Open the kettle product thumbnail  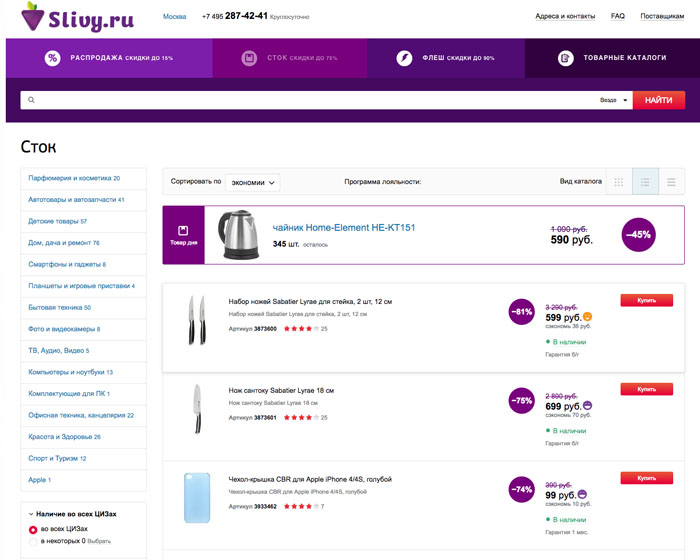tap(239, 235)
